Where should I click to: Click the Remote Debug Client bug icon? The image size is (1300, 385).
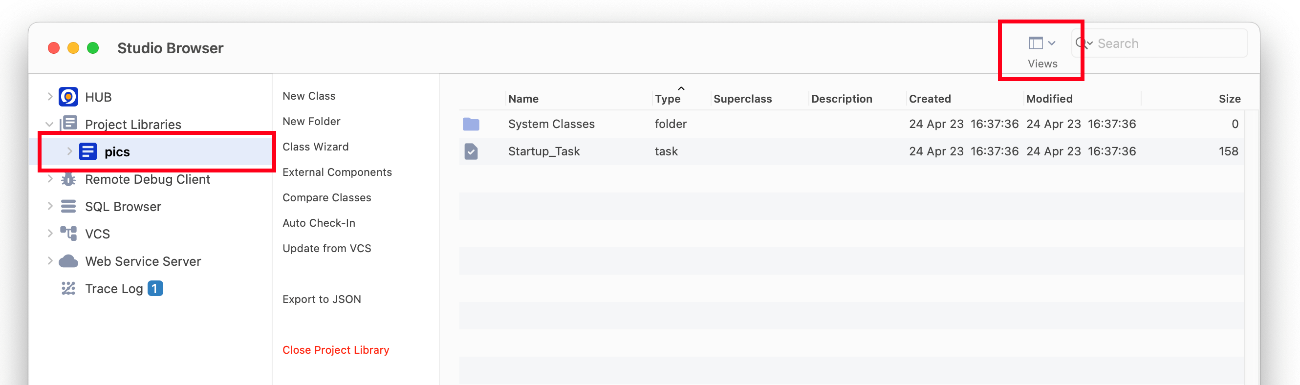68,179
